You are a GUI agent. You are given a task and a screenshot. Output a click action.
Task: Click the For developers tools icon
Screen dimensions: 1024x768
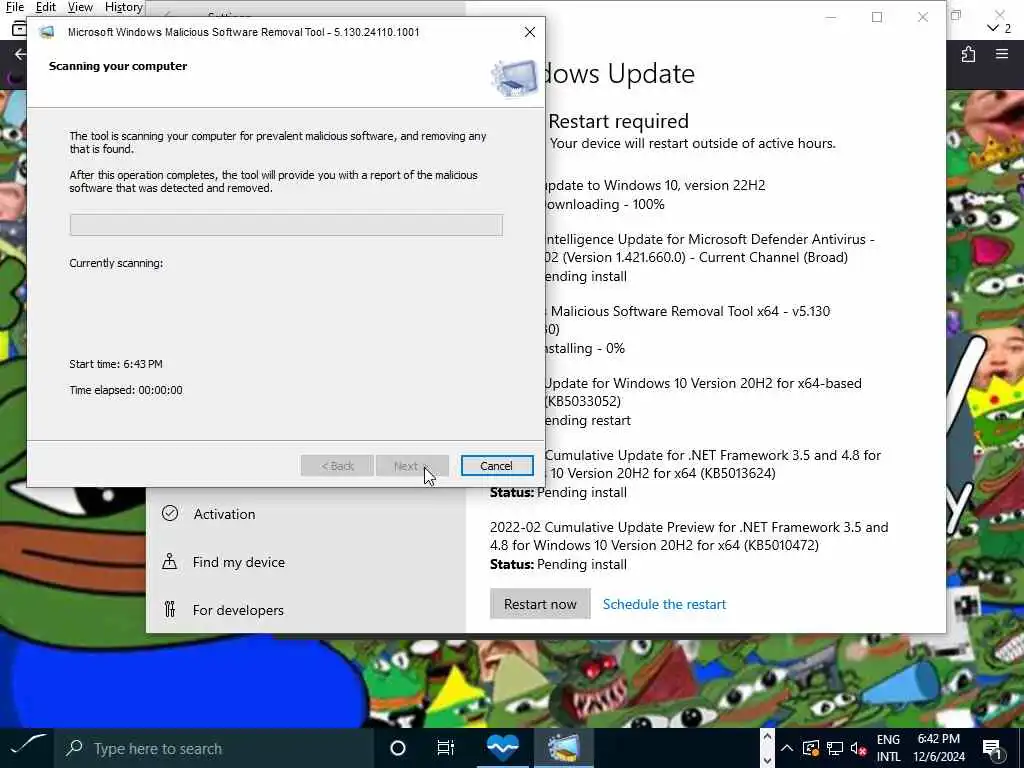tap(170, 609)
